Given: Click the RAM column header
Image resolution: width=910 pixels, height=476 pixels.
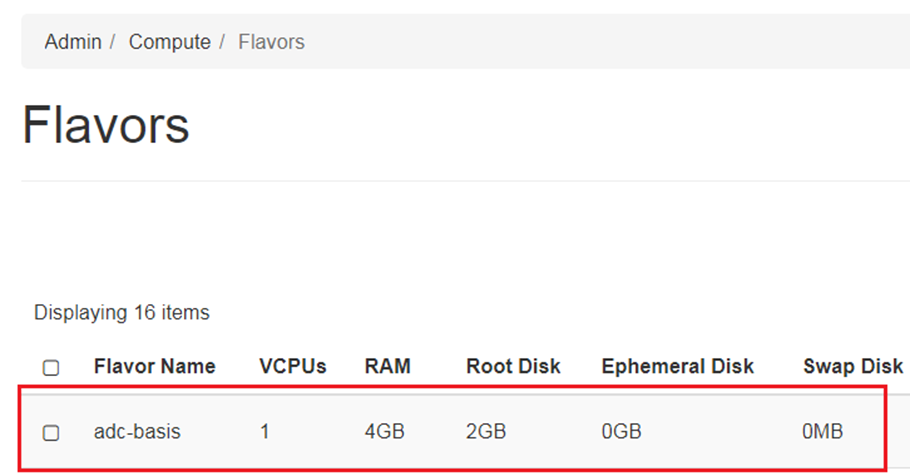Looking at the screenshot, I should tap(387, 367).
